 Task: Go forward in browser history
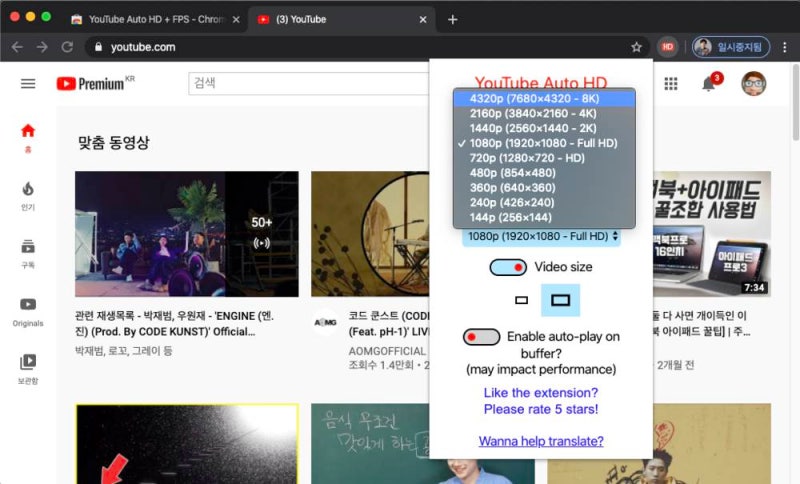coord(42,47)
